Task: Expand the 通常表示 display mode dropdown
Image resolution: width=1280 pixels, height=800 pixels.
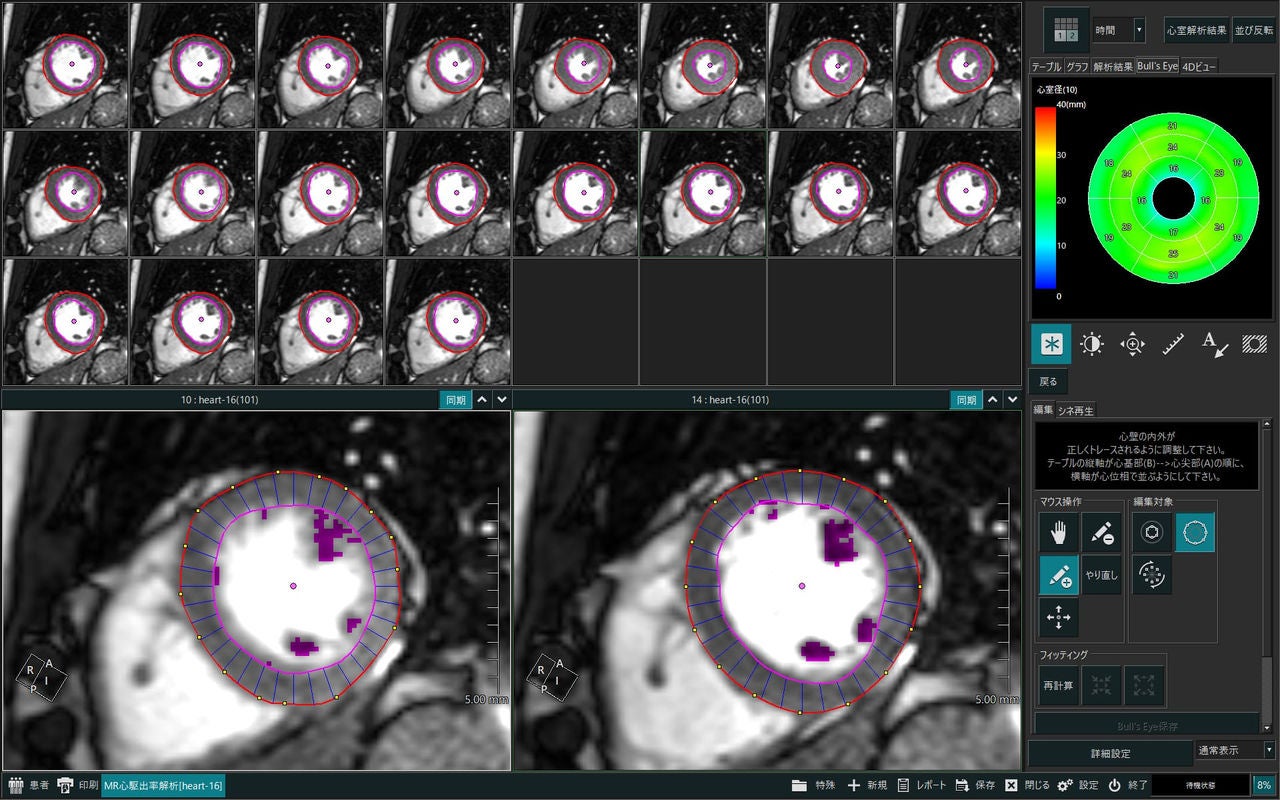Action: 1236,749
